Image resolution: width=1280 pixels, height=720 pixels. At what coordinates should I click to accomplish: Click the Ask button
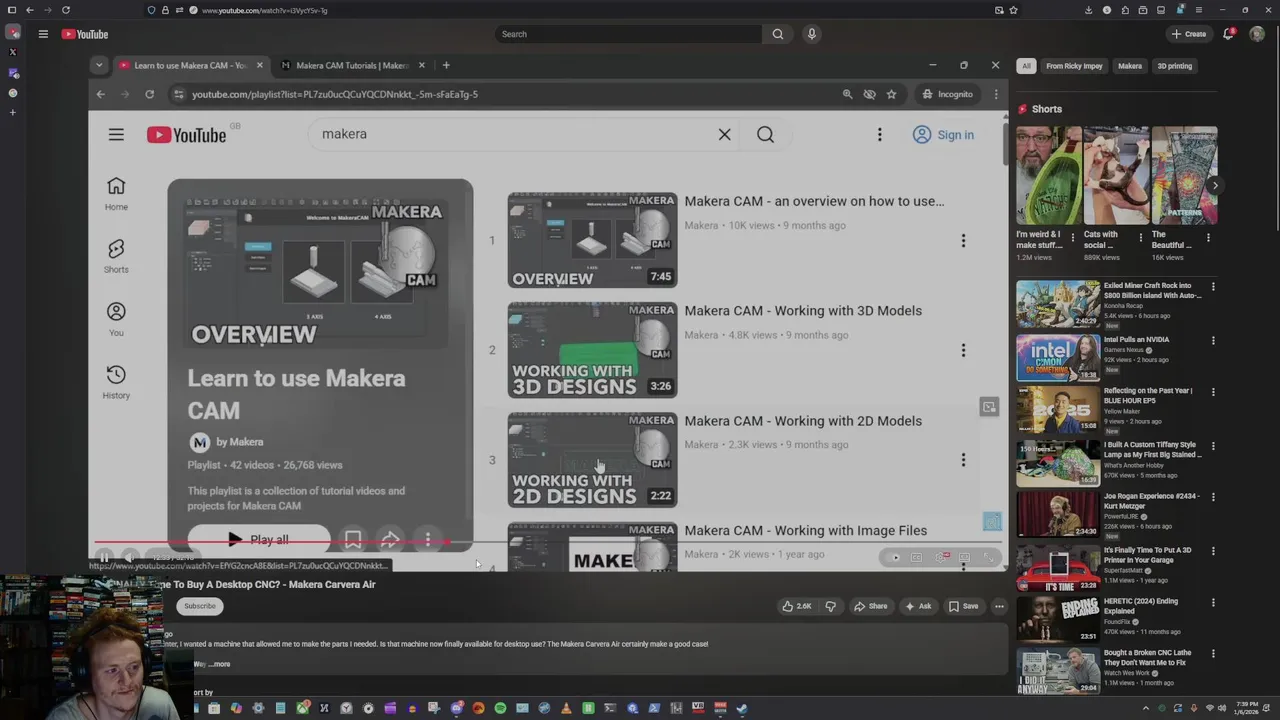tap(917, 606)
